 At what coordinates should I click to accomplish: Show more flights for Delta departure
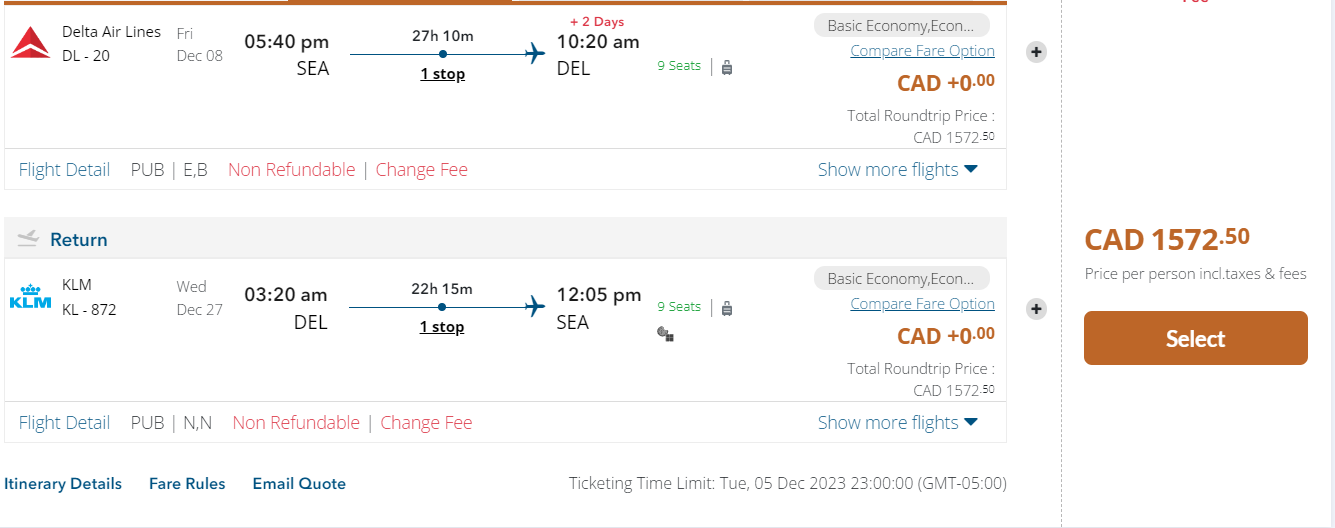pyautogui.click(x=897, y=170)
